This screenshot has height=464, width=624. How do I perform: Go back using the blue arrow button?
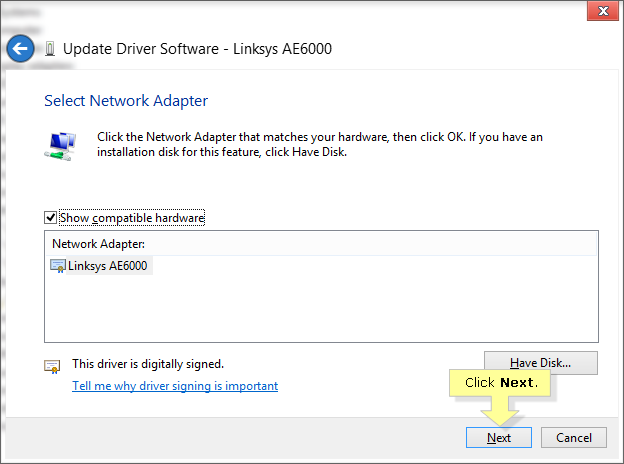tap(20, 49)
